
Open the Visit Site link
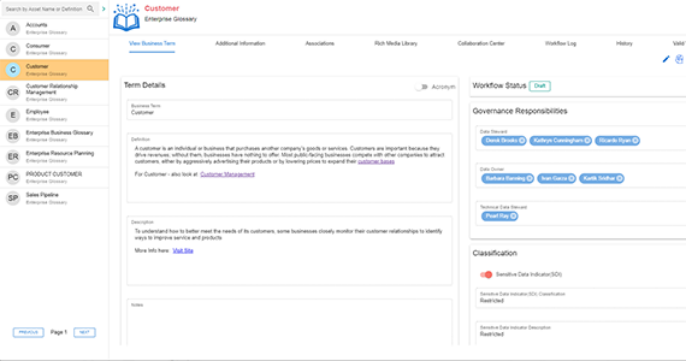coord(183,251)
